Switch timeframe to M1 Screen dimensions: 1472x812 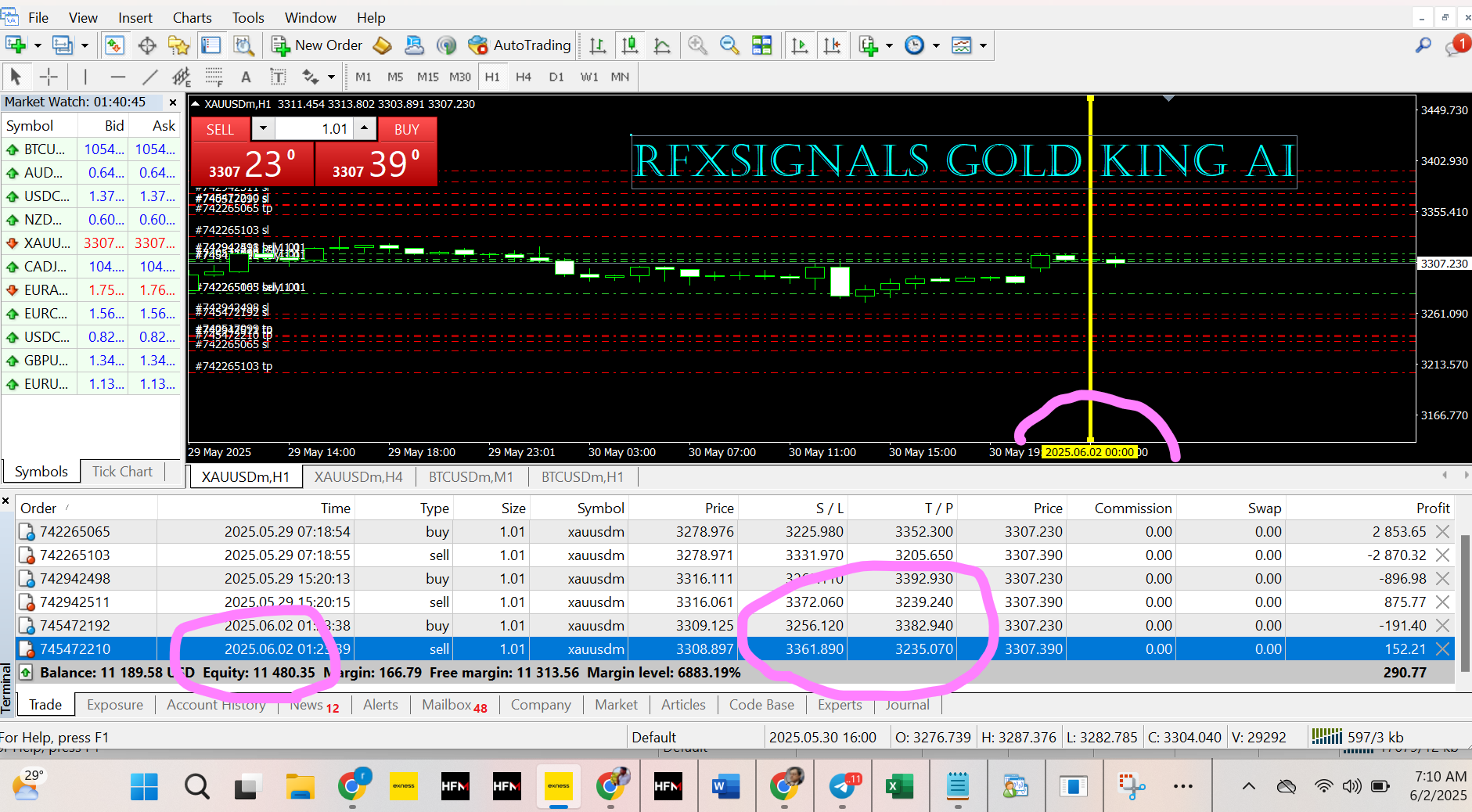[363, 77]
